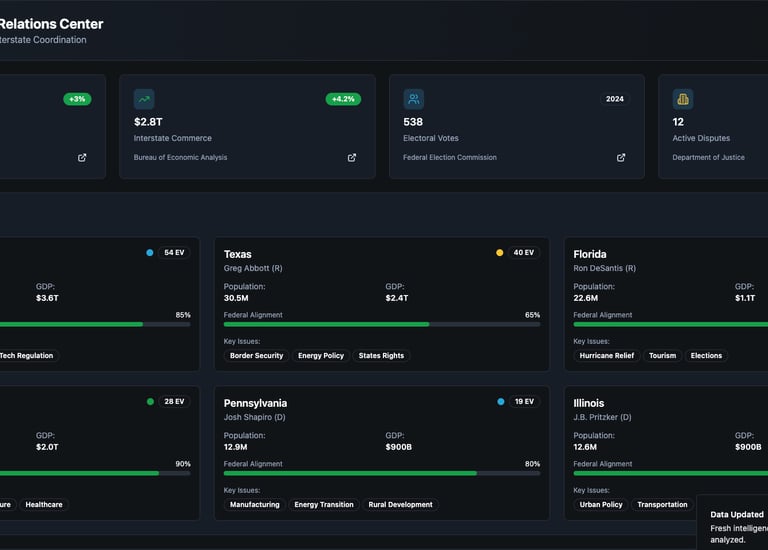
Task: Click the Interstate Commerce label
Action: click(x=173, y=138)
